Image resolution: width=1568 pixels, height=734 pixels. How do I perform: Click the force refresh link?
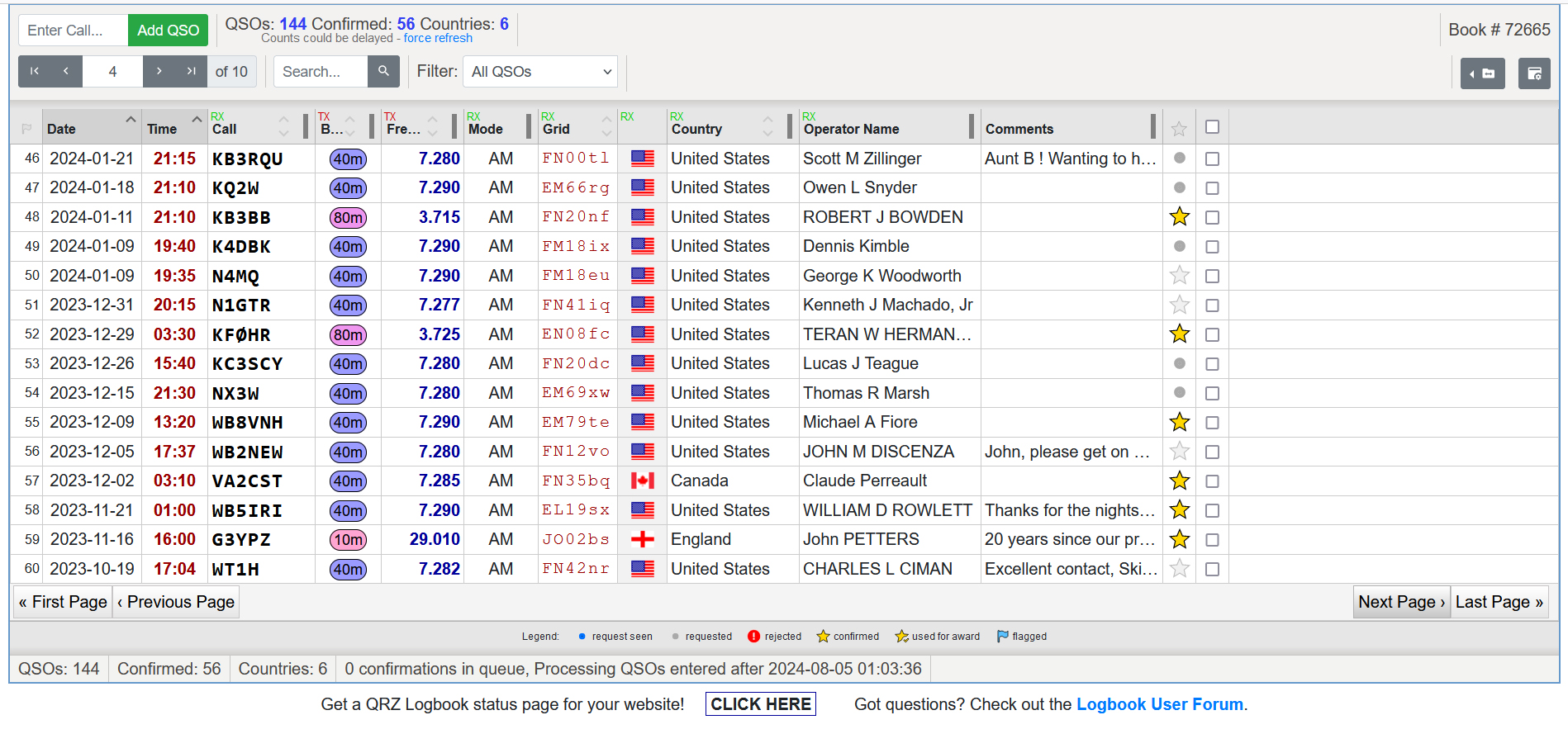click(438, 38)
